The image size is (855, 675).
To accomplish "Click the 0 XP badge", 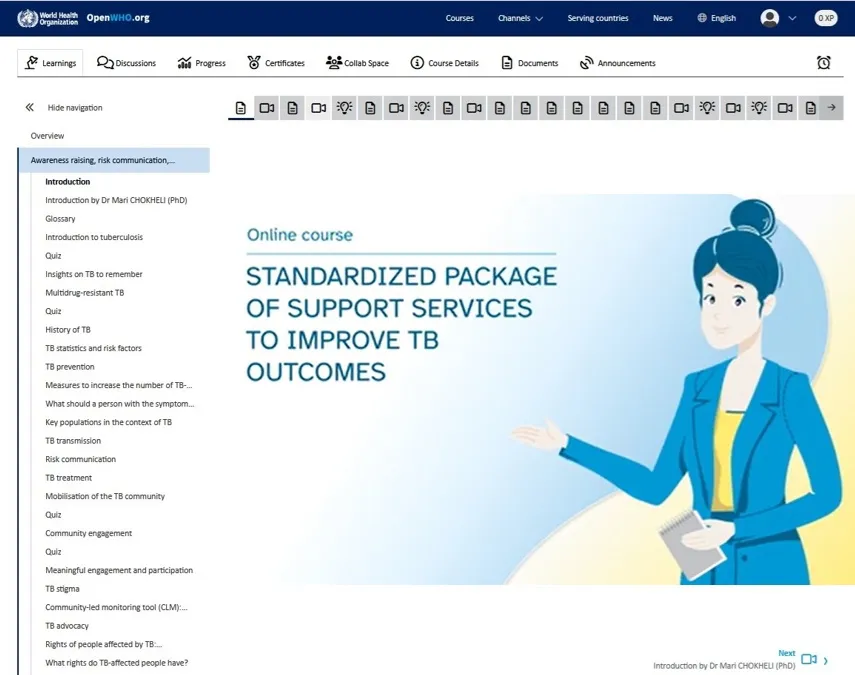I will tap(825, 17).
